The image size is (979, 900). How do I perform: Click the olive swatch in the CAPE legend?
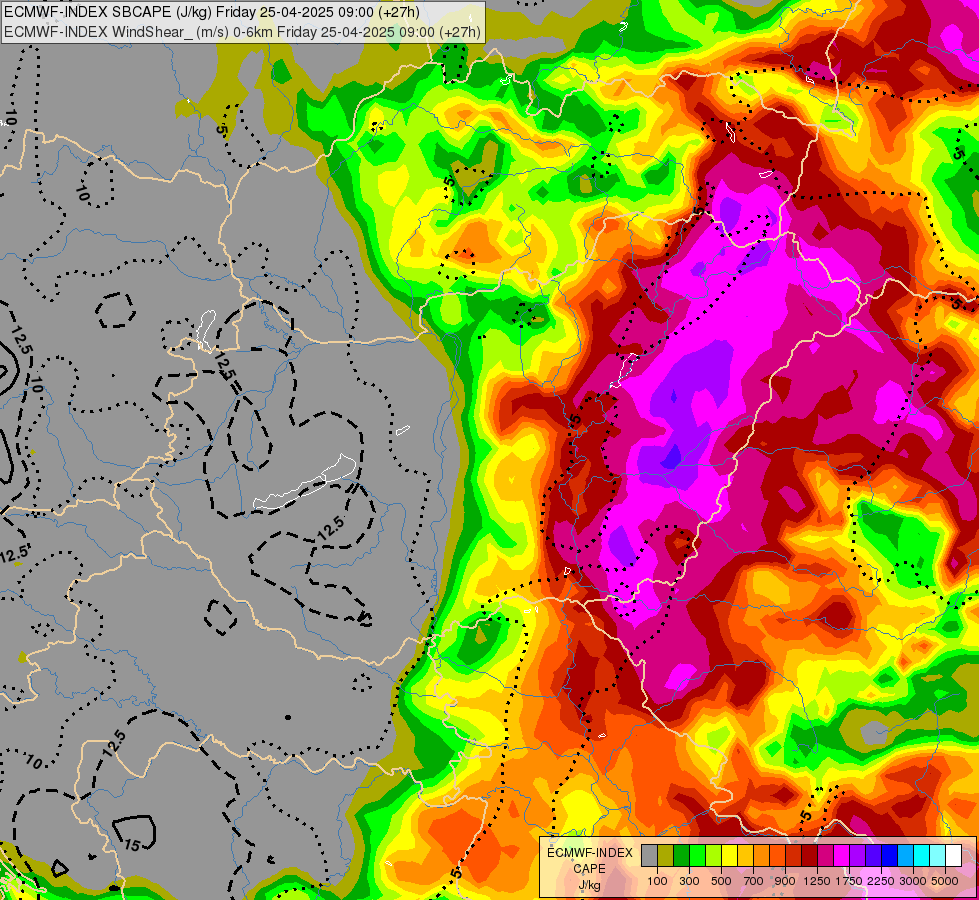[666, 856]
